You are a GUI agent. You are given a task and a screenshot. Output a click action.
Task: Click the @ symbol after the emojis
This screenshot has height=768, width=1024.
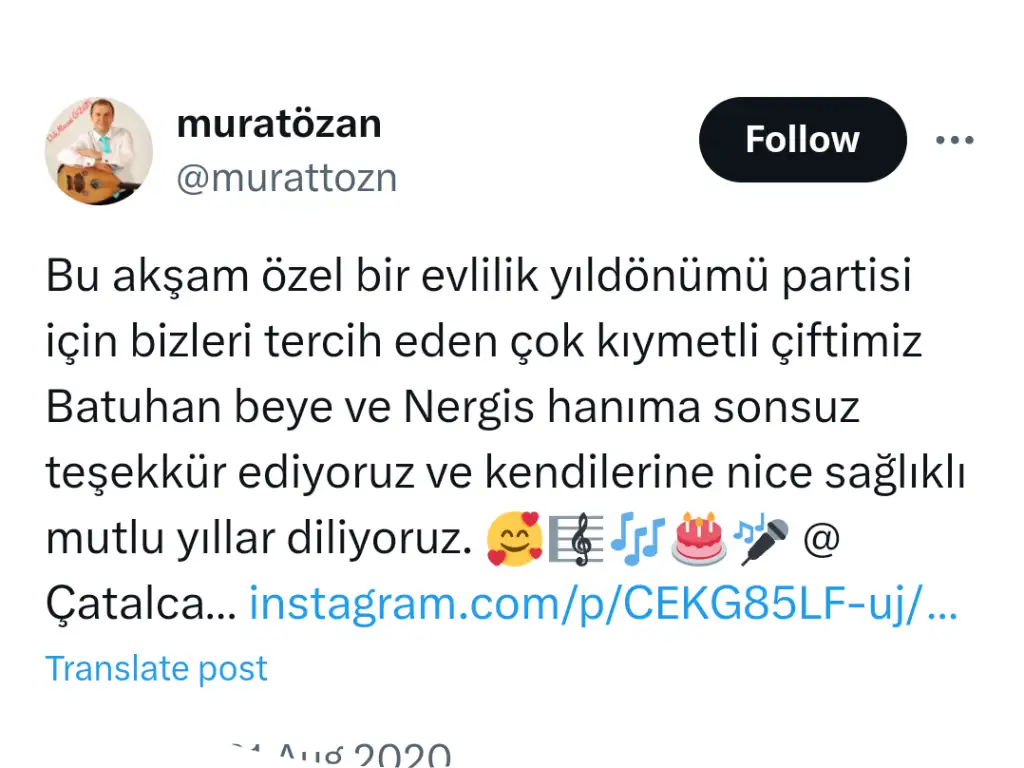pyautogui.click(x=821, y=539)
